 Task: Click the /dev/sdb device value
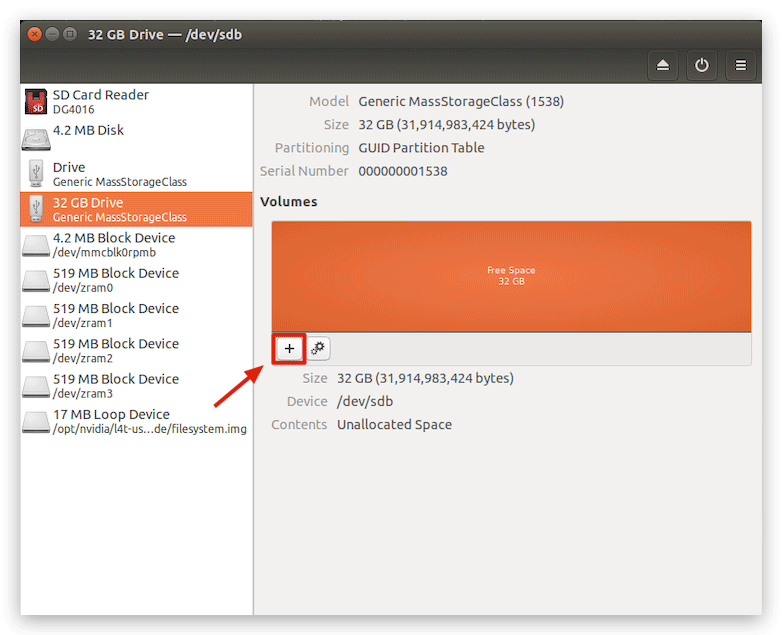[x=365, y=402]
